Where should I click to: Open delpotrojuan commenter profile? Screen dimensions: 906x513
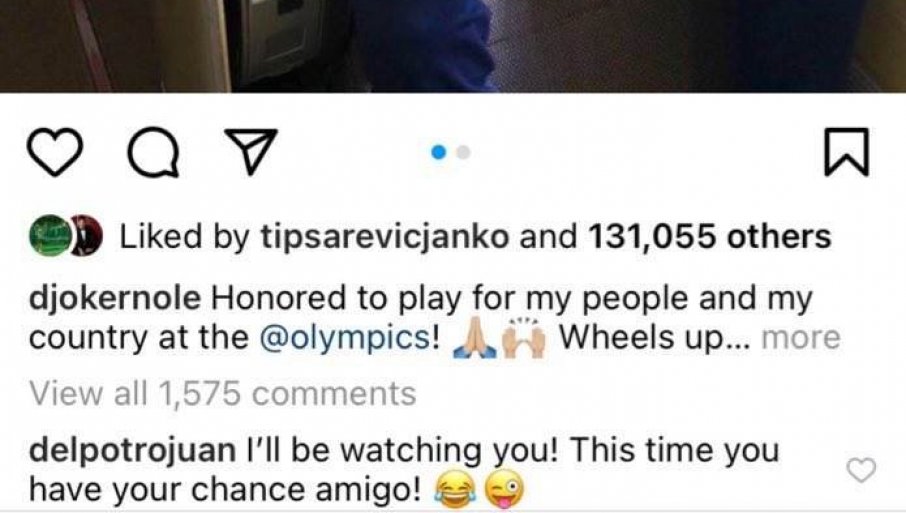[x=132, y=451]
